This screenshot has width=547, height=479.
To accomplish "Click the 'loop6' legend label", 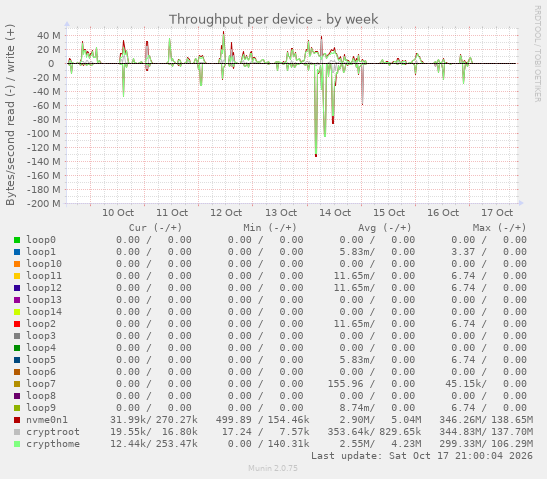I will pos(41,372).
